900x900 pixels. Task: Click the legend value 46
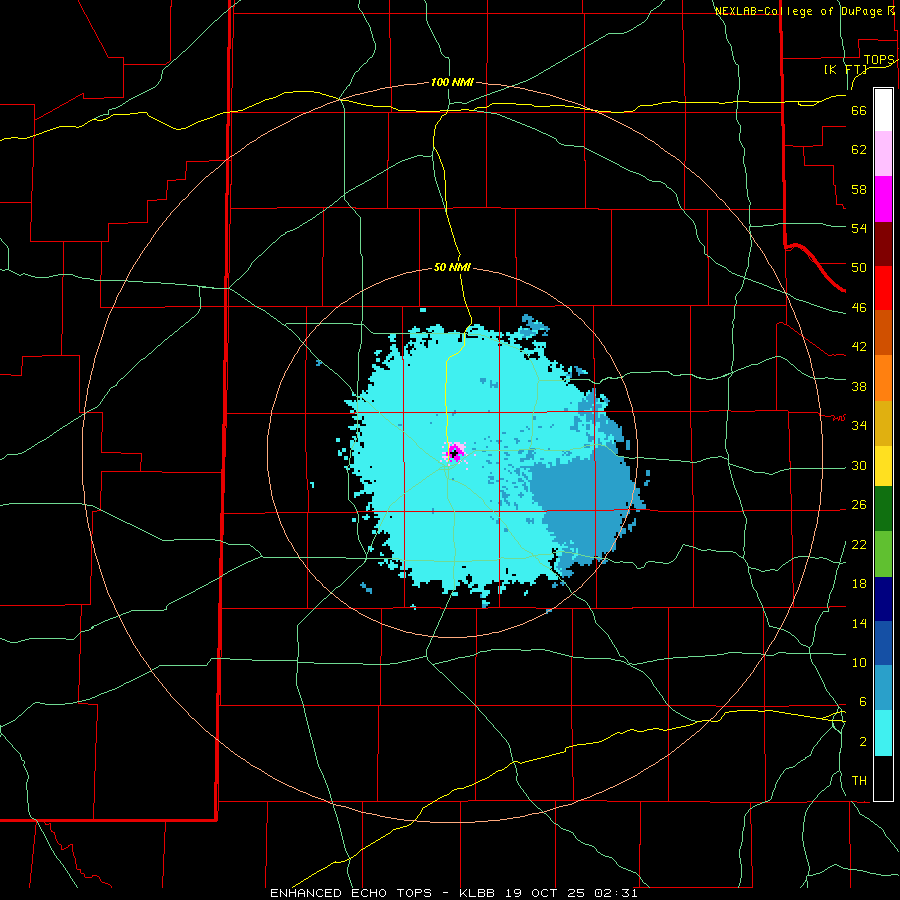tap(859, 308)
